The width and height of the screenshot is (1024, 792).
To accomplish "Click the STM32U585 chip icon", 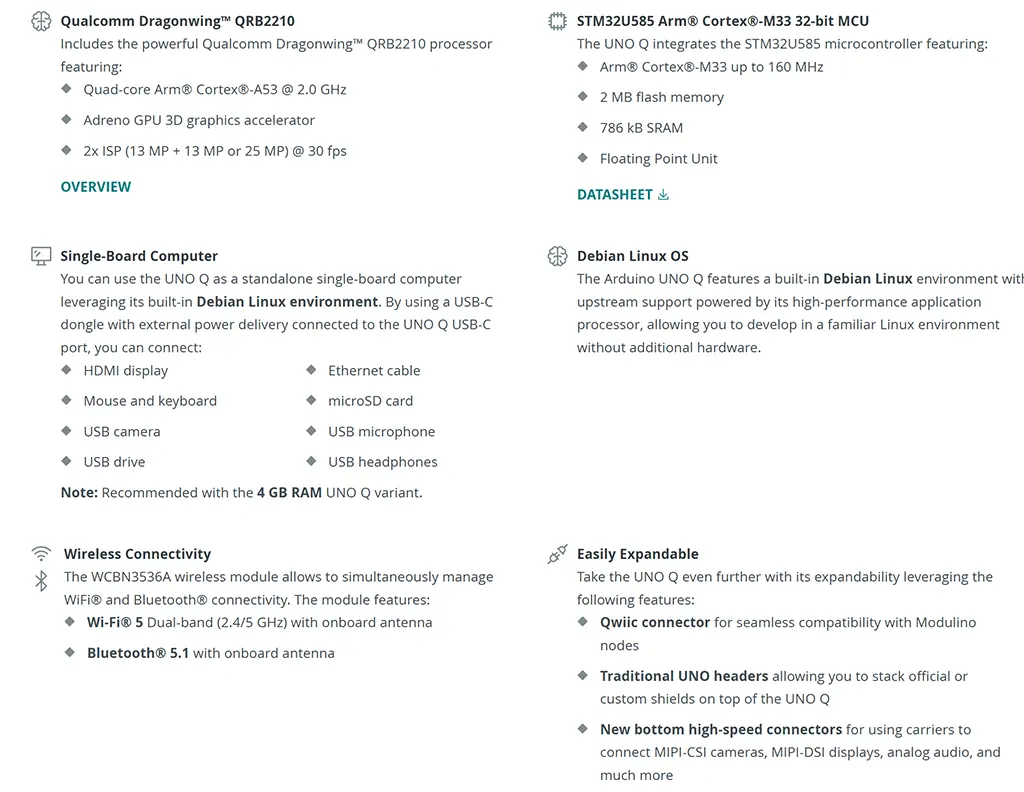I will pos(558,21).
